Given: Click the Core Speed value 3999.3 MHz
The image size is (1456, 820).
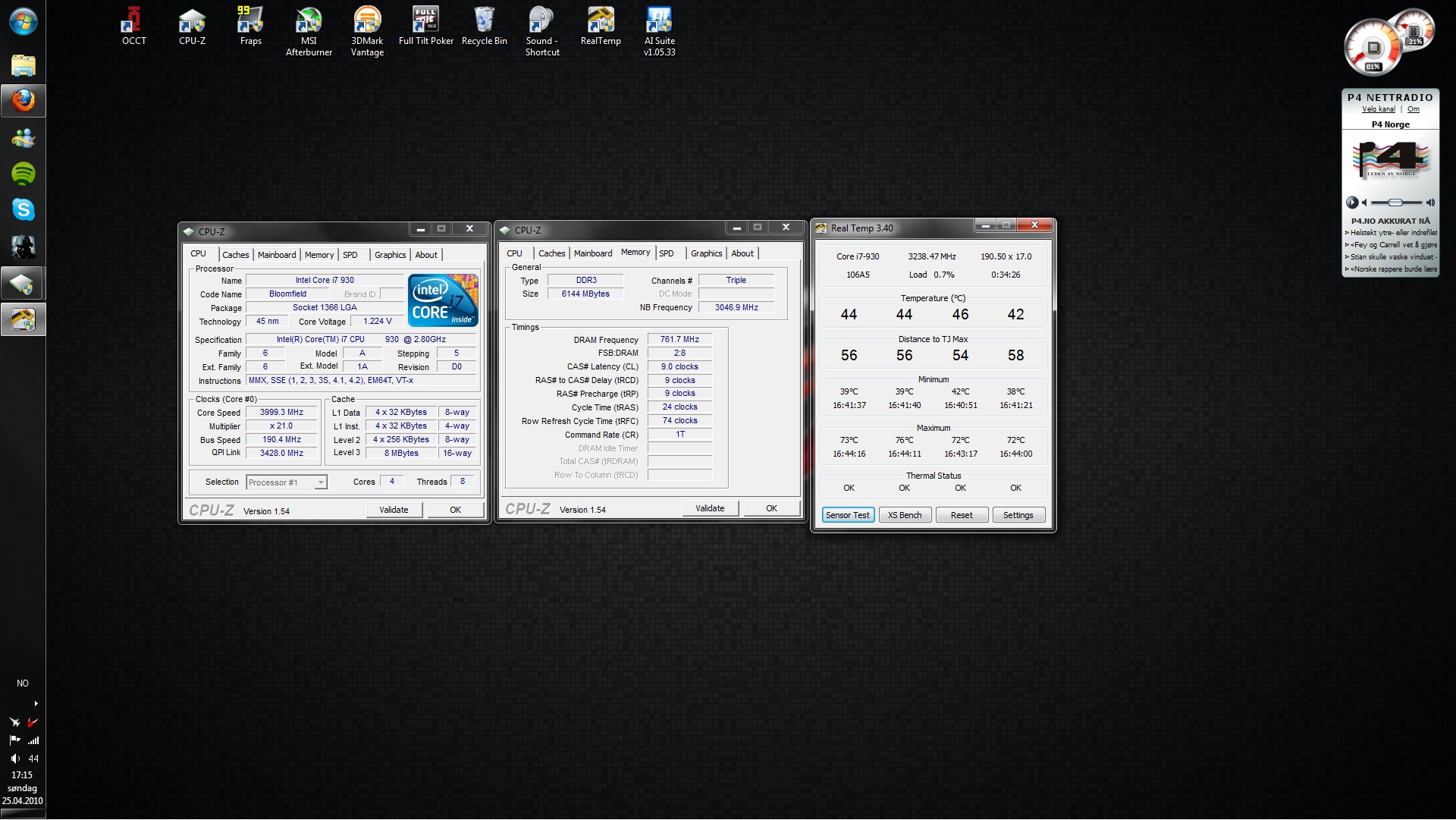Looking at the screenshot, I should pos(281,413).
